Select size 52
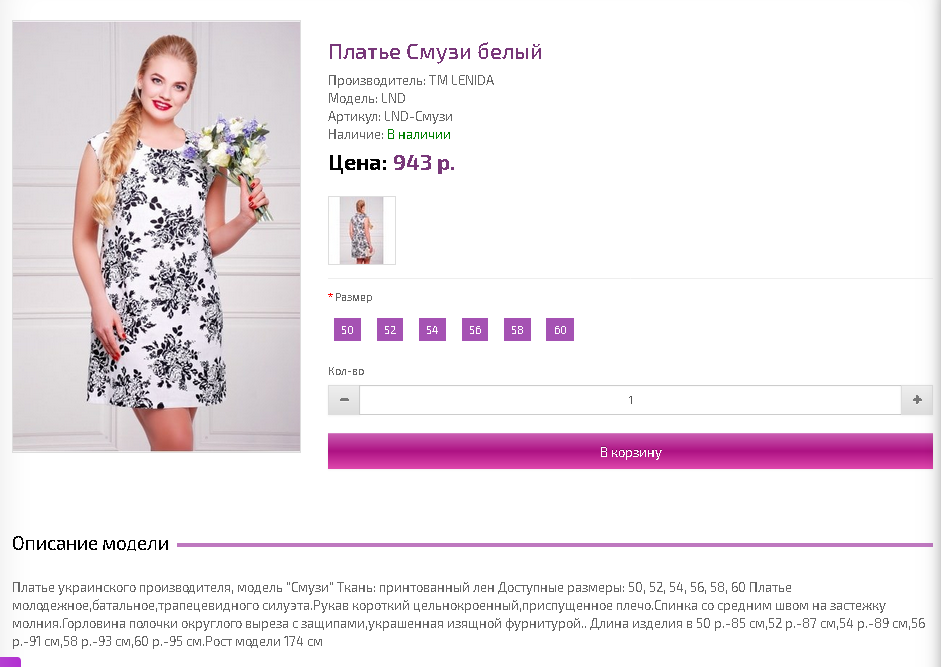Image resolution: width=941 pixels, height=667 pixels. [390, 330]
